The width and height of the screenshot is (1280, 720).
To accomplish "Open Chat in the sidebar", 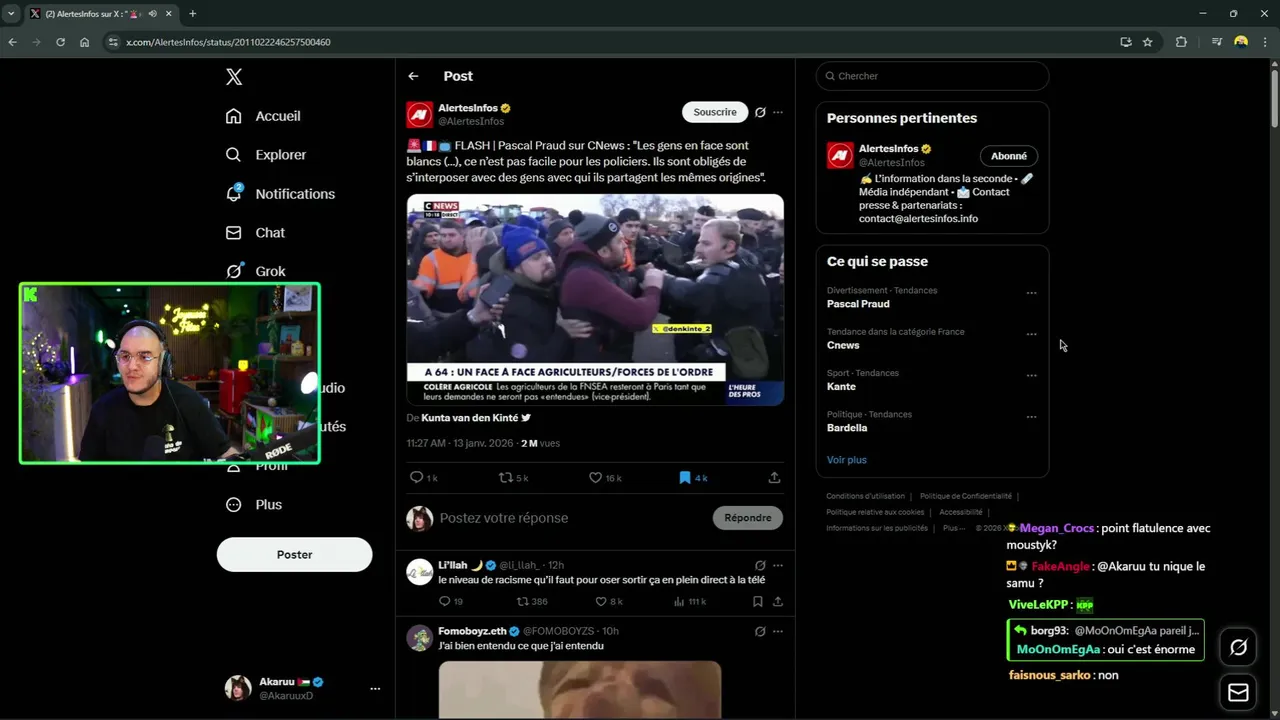I will coord(256,232).
